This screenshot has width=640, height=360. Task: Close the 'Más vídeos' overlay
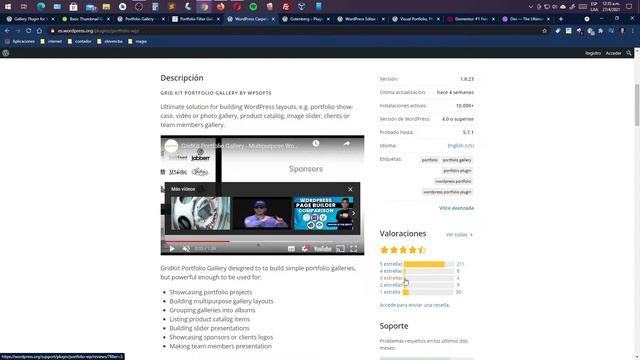coord(350,189)
